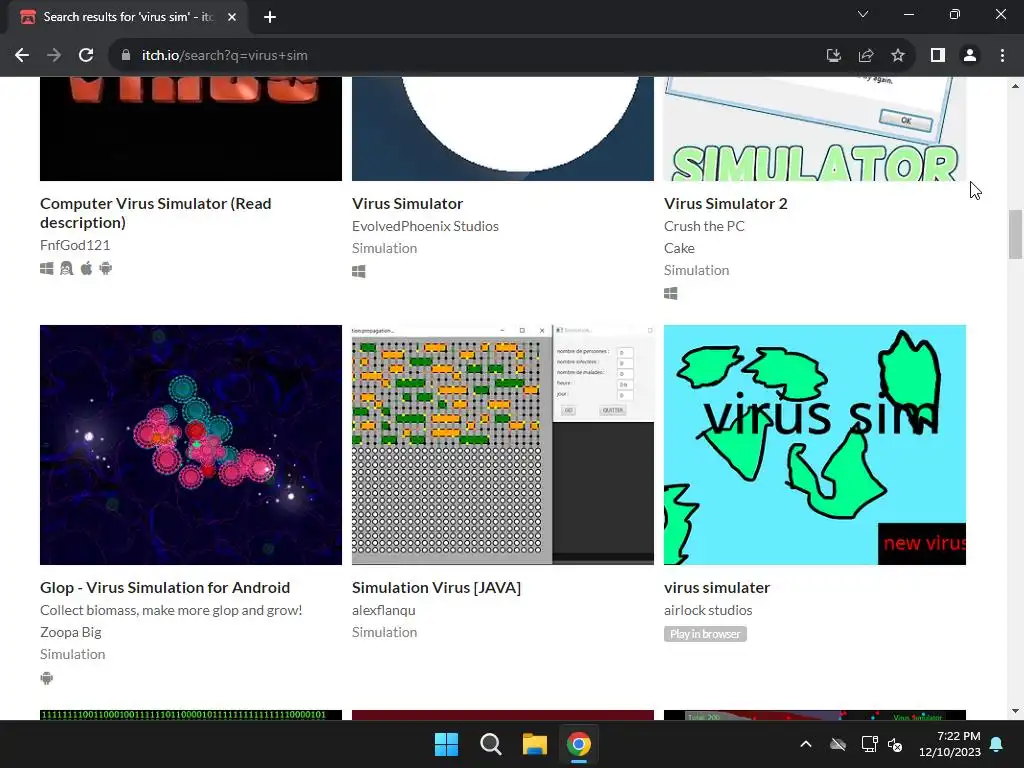Screen dimensions: 1024x768
Task: Click the Play in browser badge
Action: 705,634
